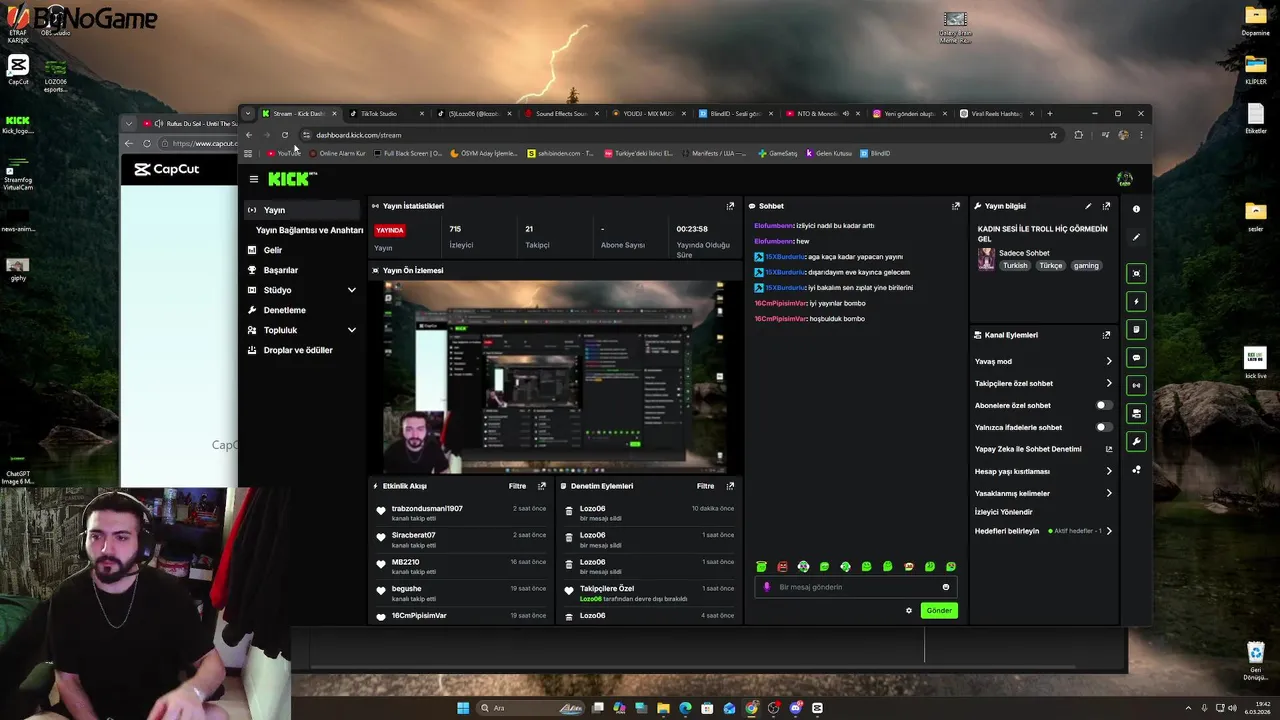Screen dimensions: 1280x720
Task: Reload the dashboard.kick.com page
Action: pos(285,135)
